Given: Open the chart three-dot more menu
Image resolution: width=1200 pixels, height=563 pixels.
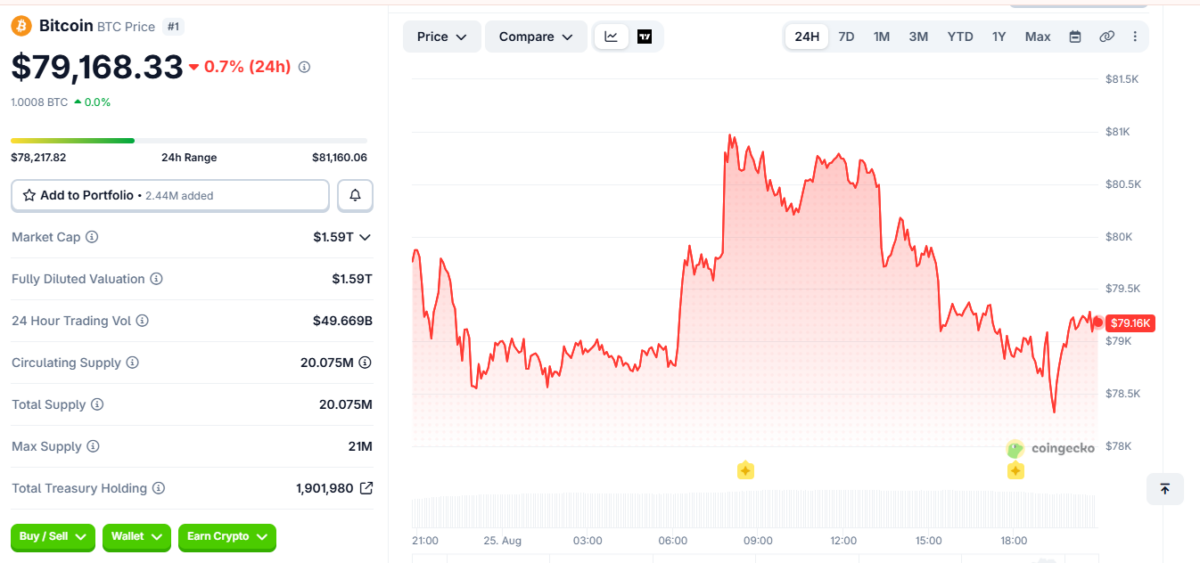Looking at the screenshot, I should point(1135,37).
